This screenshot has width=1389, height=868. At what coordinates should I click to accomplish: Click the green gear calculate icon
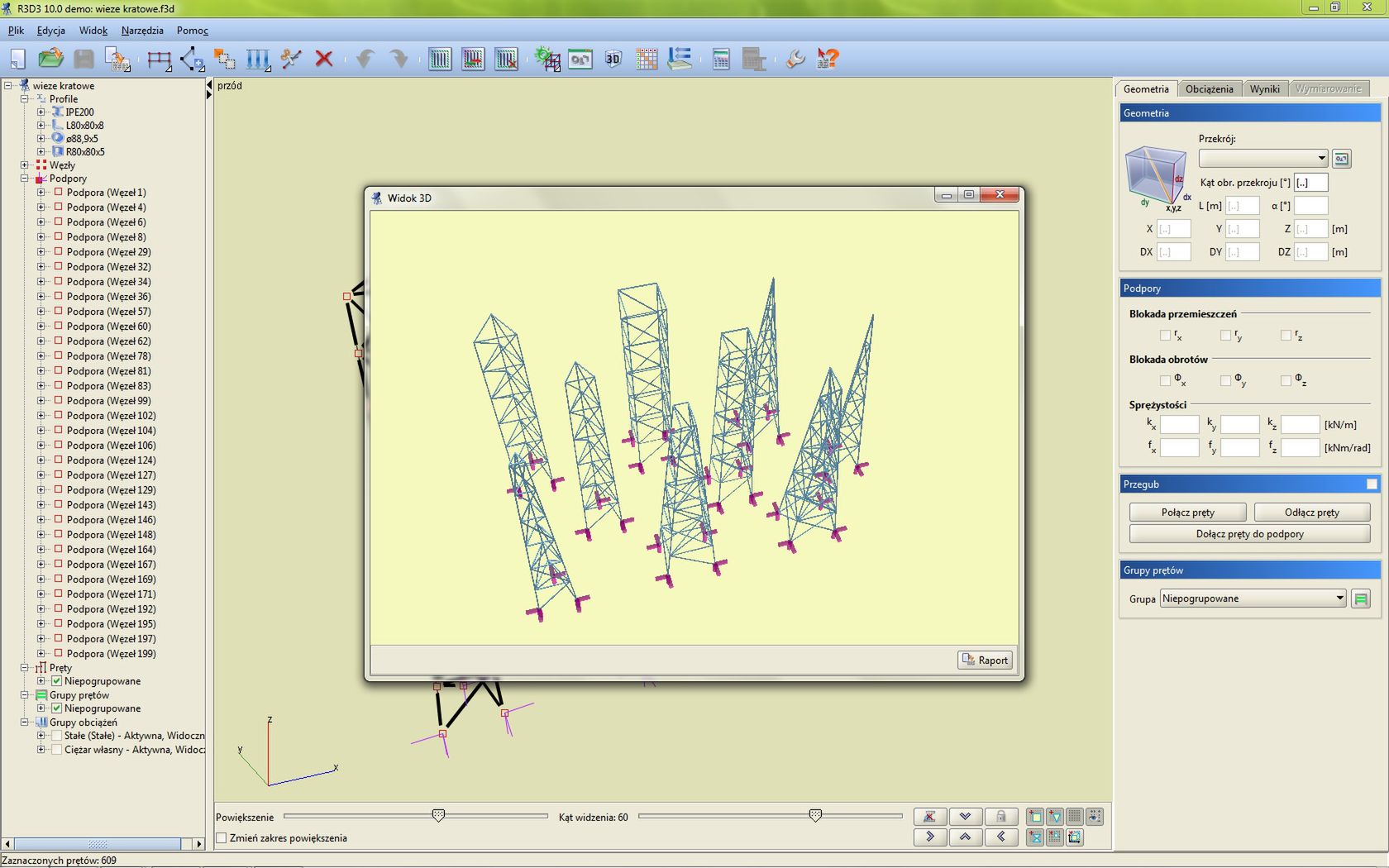547,59
